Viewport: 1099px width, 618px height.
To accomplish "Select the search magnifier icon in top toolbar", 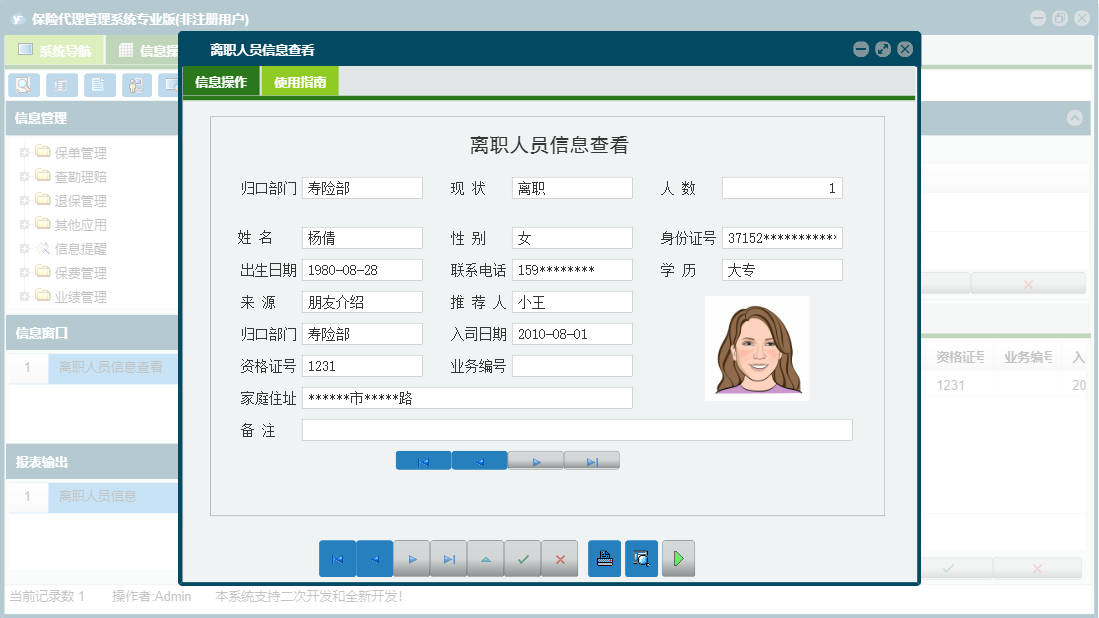I will [23, 85].
